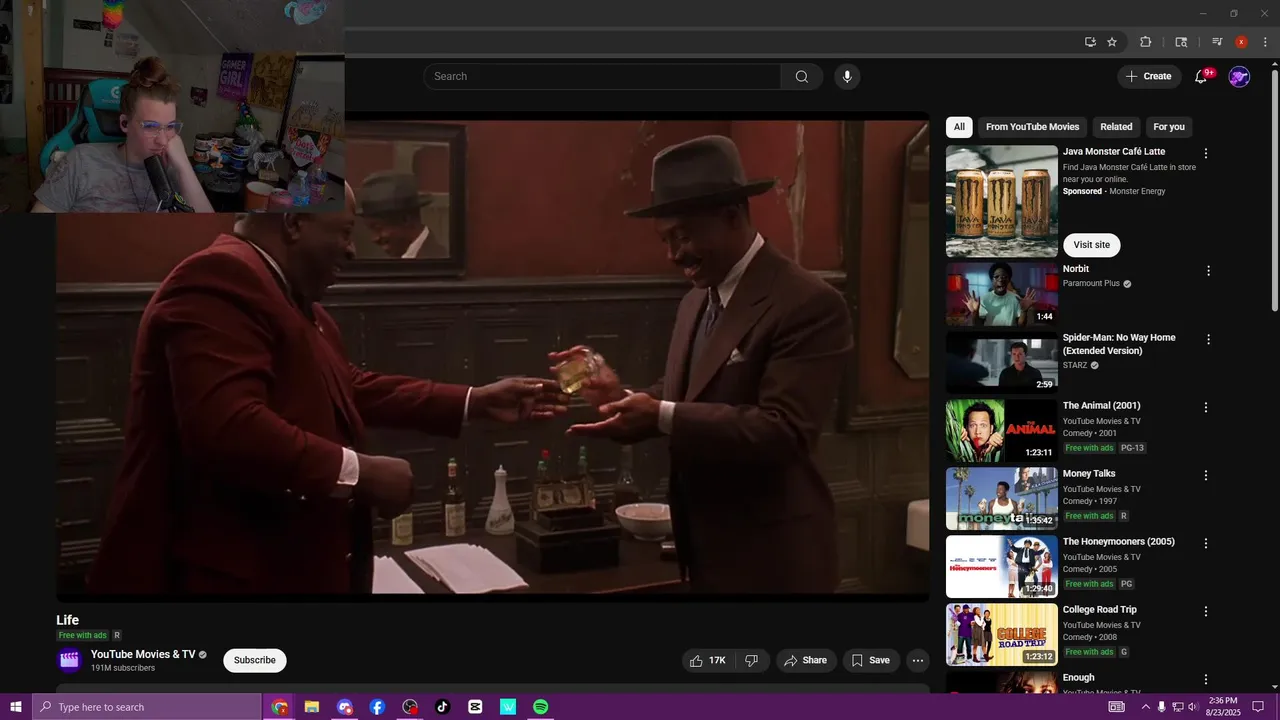Click the College Road Trip title
The height and width of the screenshot is (720, 1280).
(x=1100, y=610)
